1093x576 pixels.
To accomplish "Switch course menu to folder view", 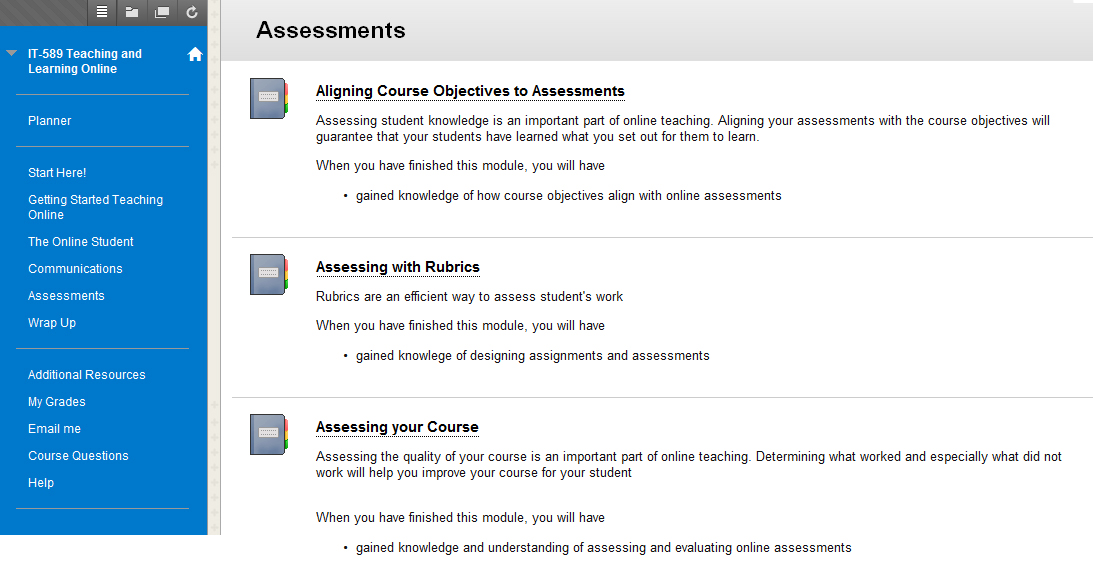I will coord(131,12).
